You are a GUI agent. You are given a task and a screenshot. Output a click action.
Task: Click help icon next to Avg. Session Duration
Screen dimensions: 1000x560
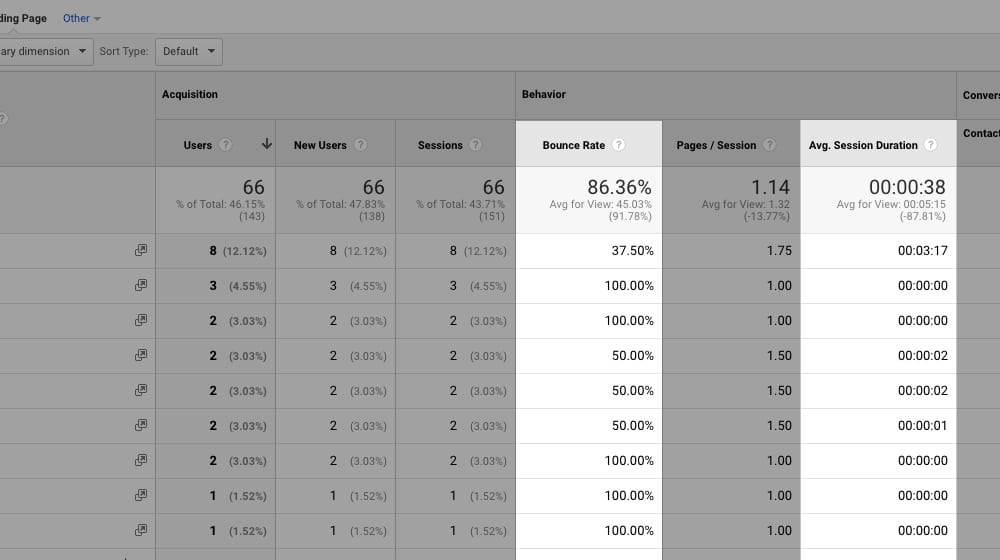pos(931,145)
